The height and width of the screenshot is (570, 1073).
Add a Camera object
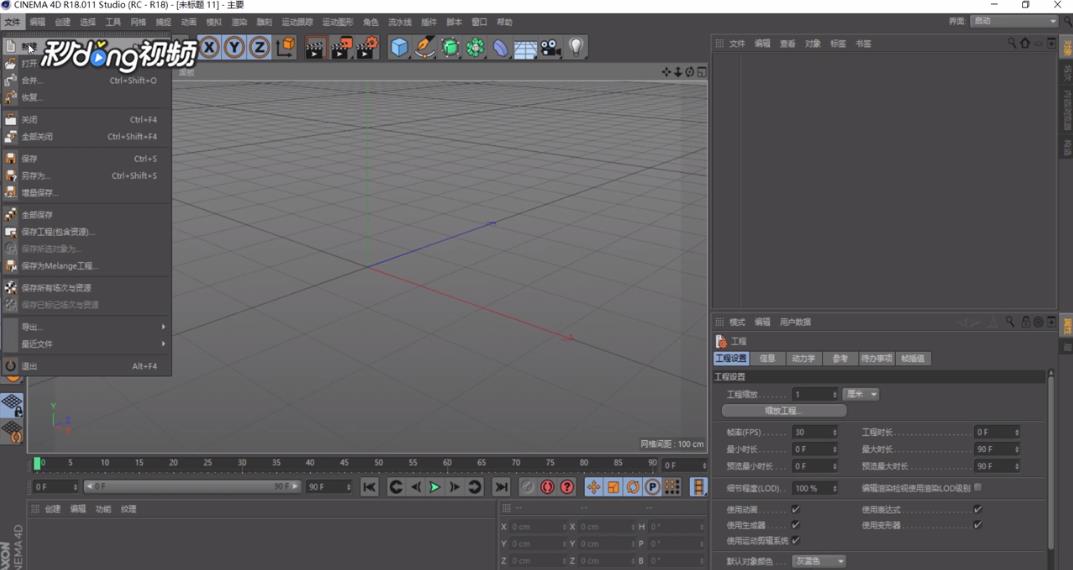click(x=551, y=47)
